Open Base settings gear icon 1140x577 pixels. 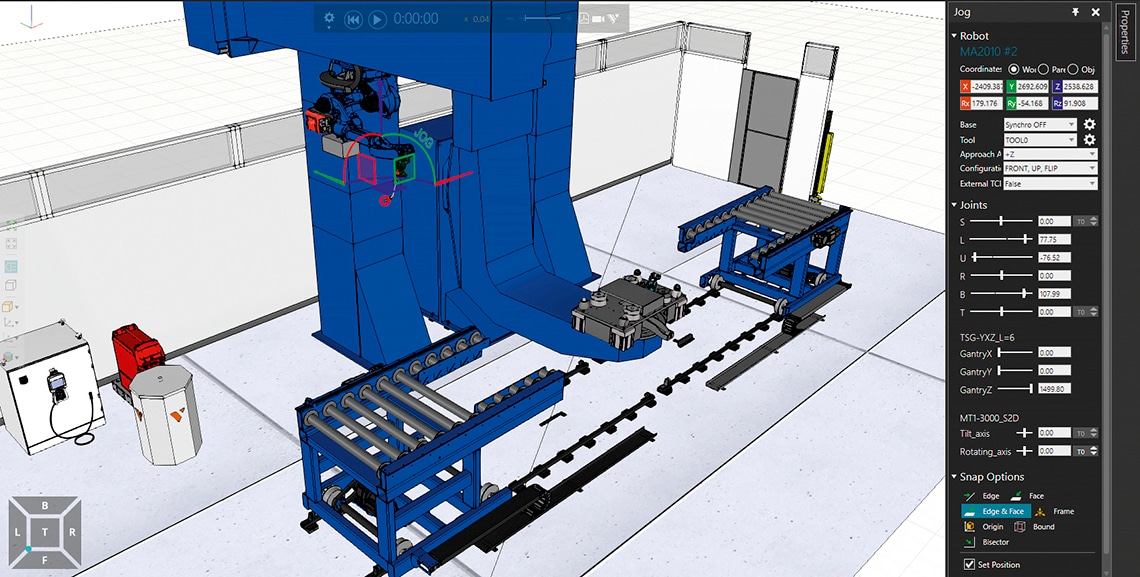pyautogui.click(x=1090, y=125)
